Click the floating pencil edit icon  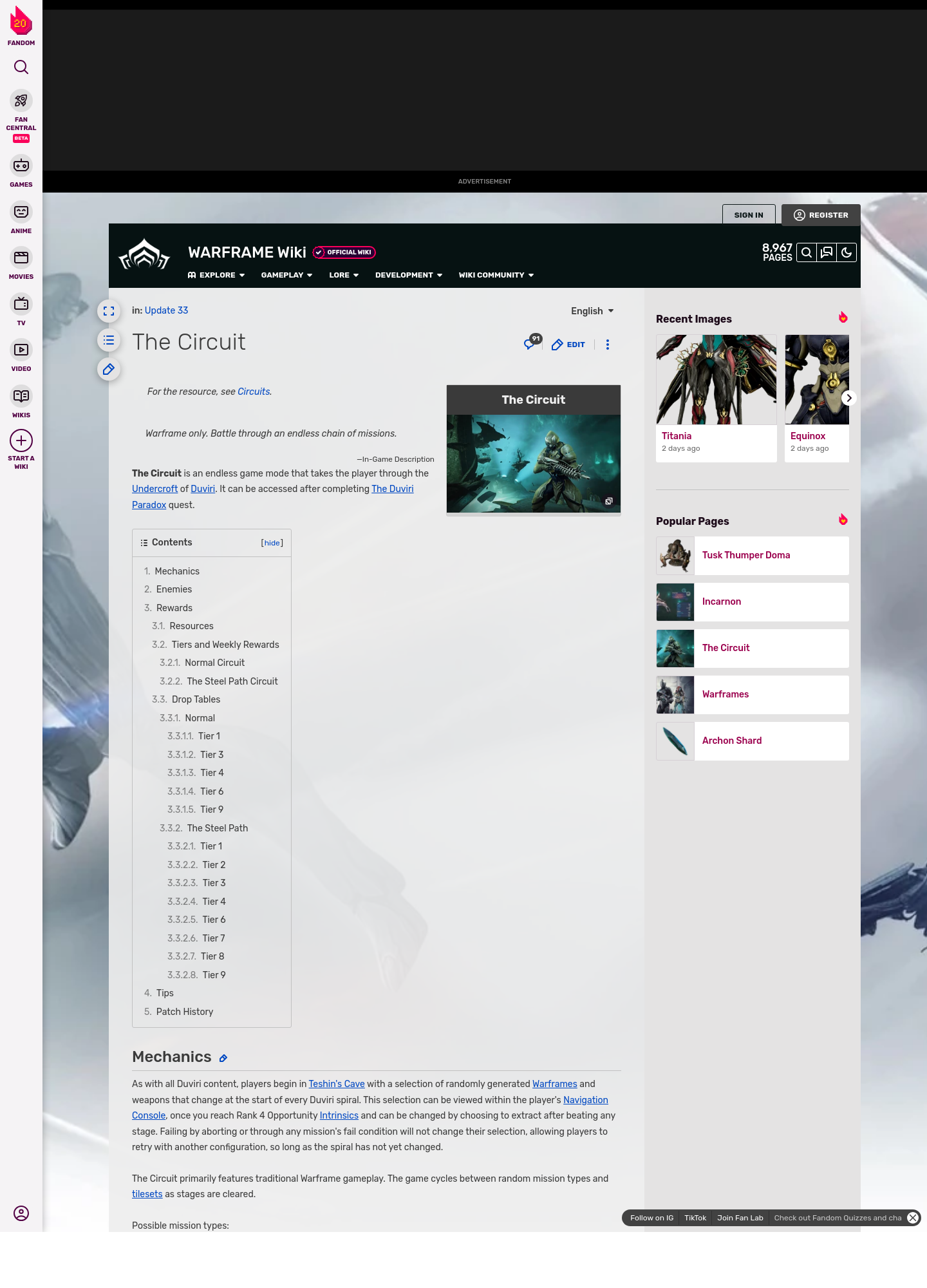point(109,369)
